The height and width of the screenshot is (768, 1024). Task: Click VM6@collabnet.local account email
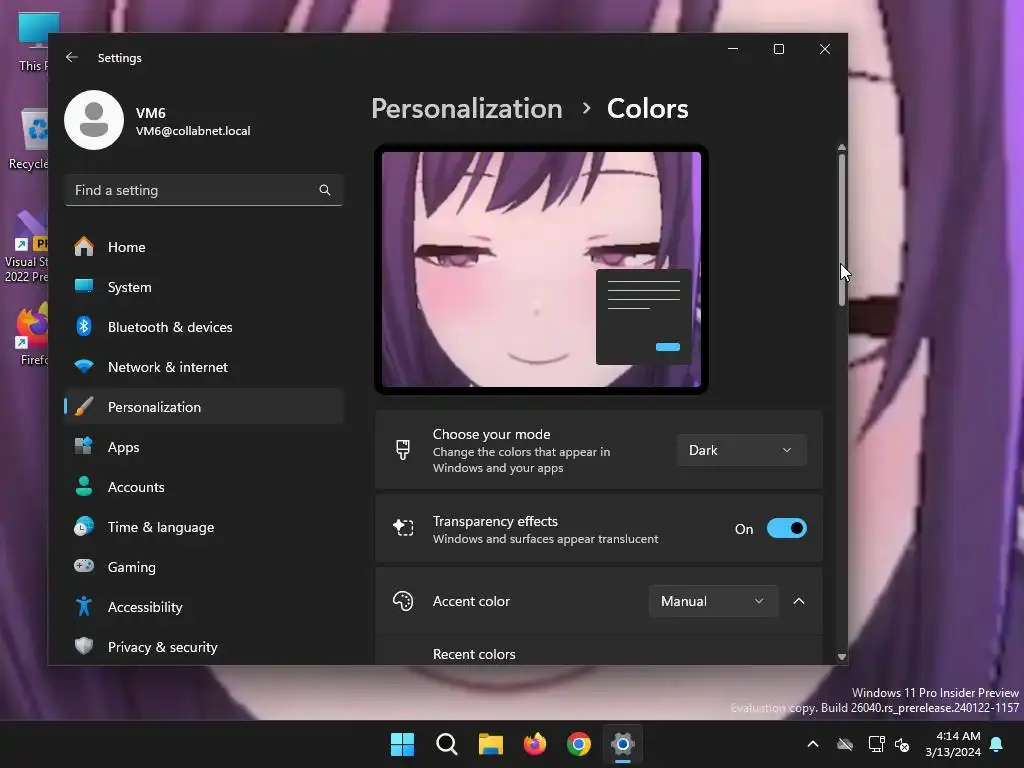click(193, 131)
